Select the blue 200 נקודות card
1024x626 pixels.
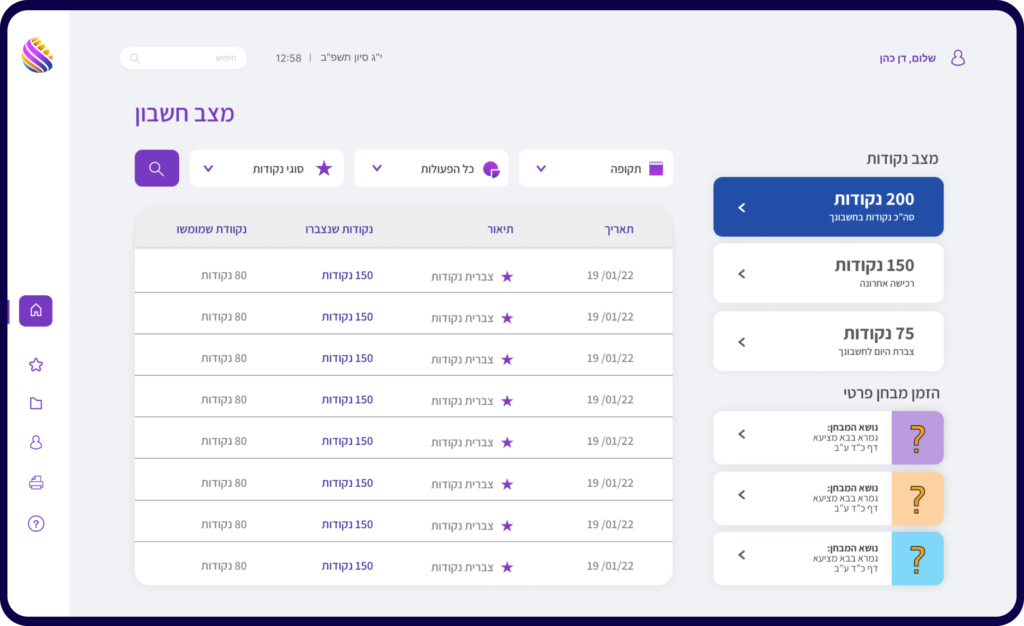point(828,207)
